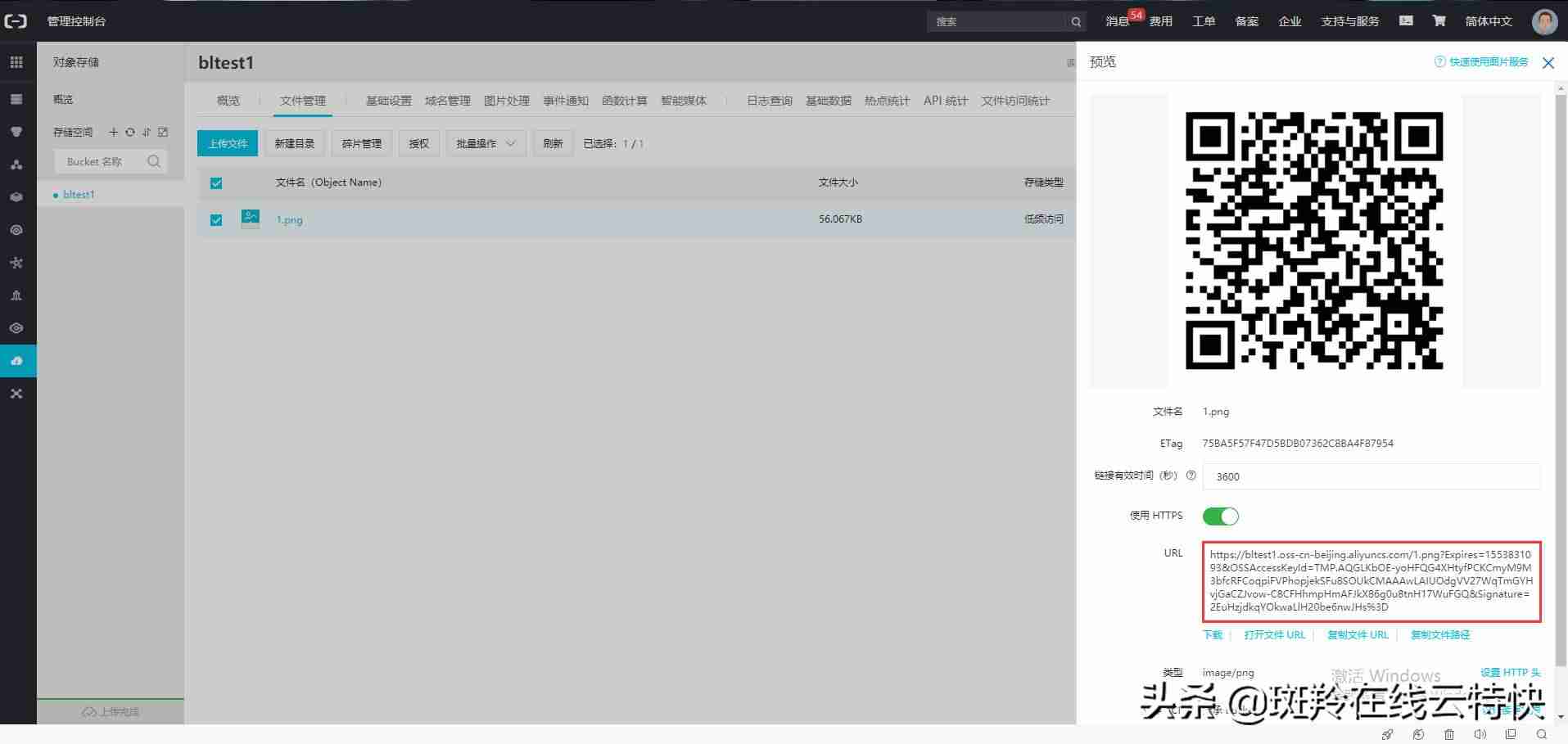Screen dimensions: 1568x744
Task: Refresh the bucket list icon
Action: pyautogui.click(x=129, y=132)
